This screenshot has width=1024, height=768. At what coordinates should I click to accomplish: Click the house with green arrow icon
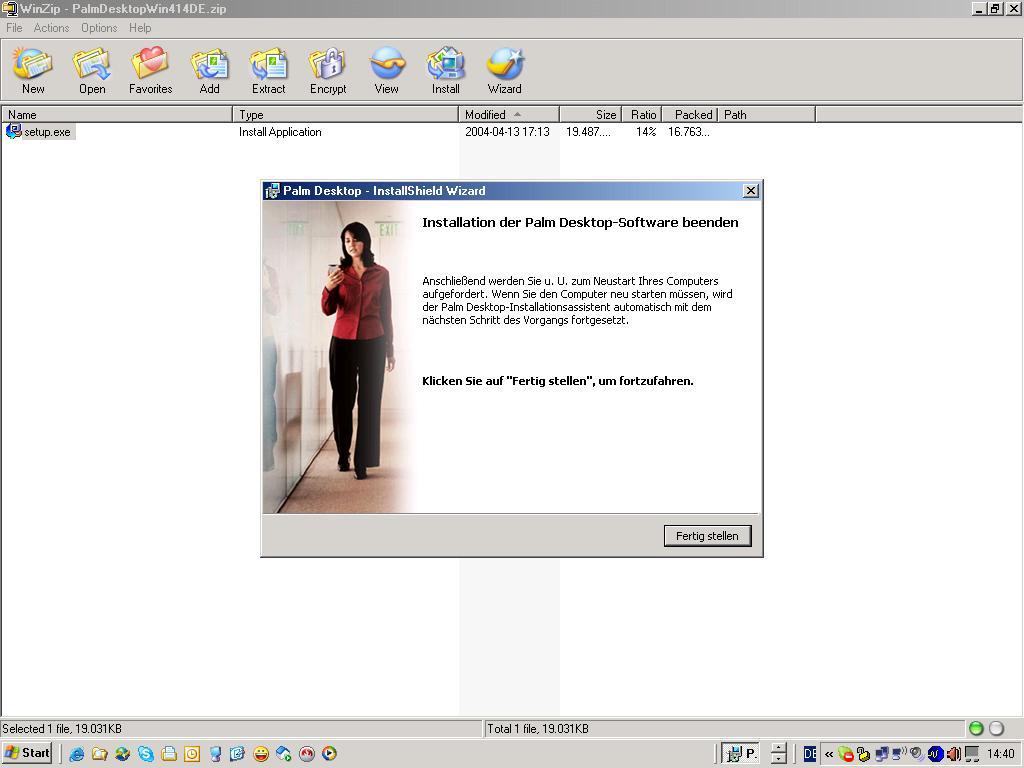tap(283, 754)
